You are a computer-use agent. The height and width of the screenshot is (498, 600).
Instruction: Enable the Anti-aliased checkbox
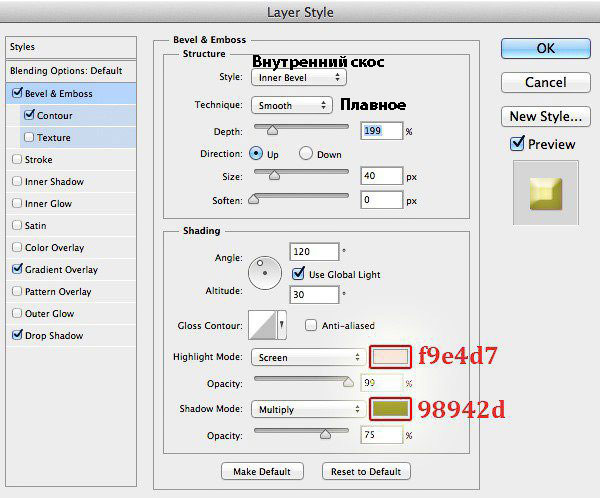tap(311, 325)
